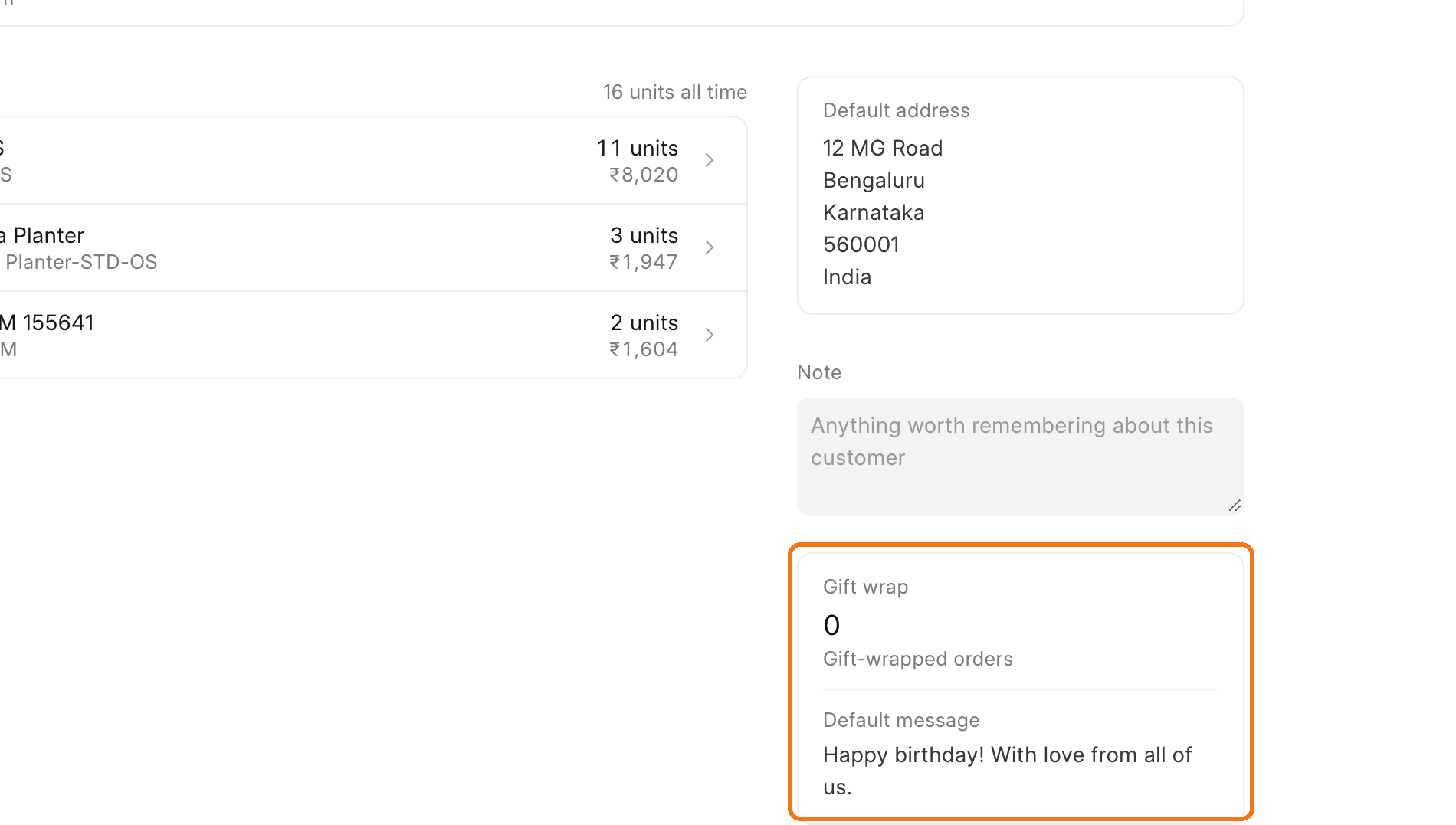The width and height of the screenshot is (1456, 825).
Task: Click the "3 units" quantity
Action: coord(644,235)
